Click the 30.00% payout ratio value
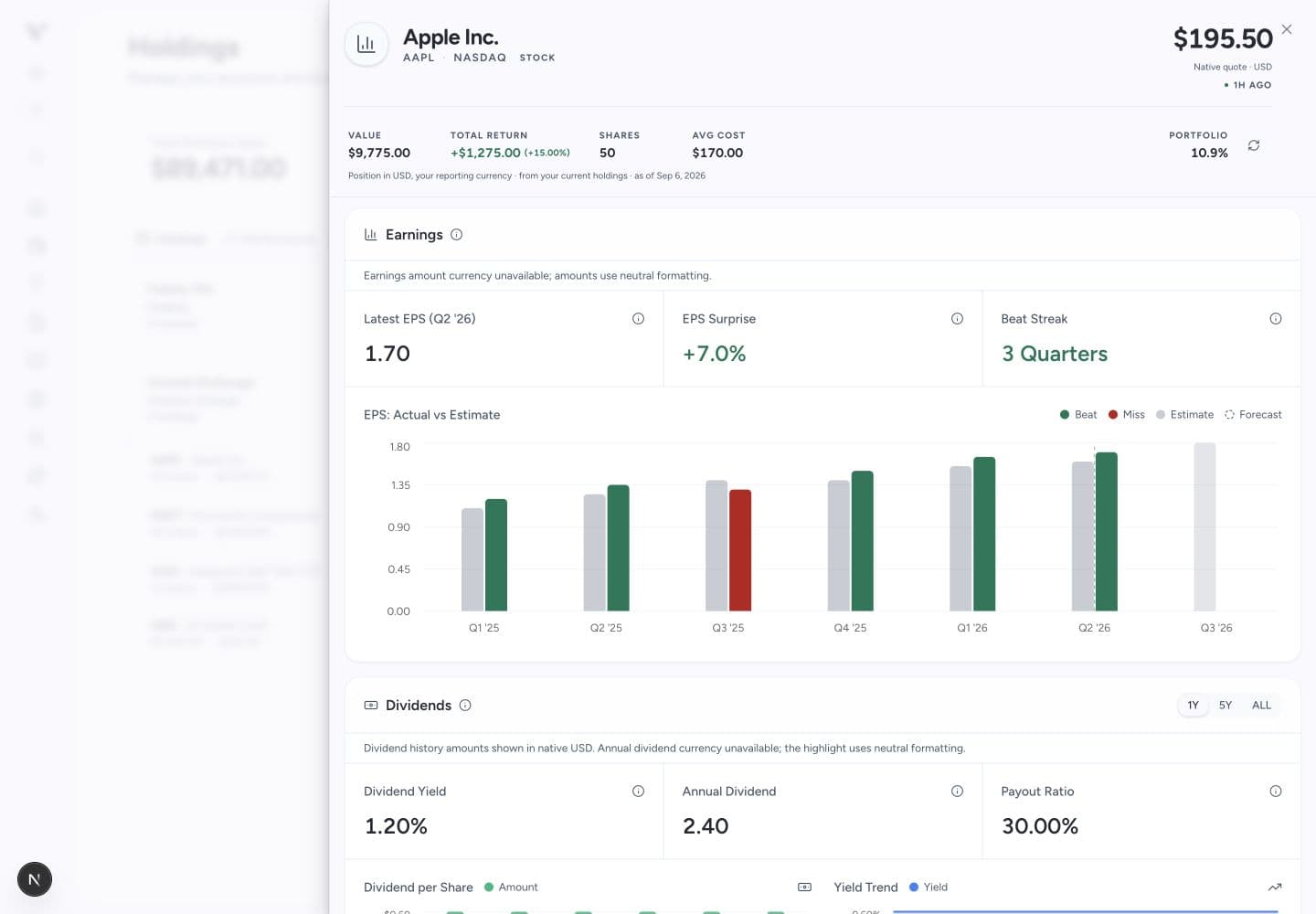This screenshot has height=914, width=1316. (1040, 827)
